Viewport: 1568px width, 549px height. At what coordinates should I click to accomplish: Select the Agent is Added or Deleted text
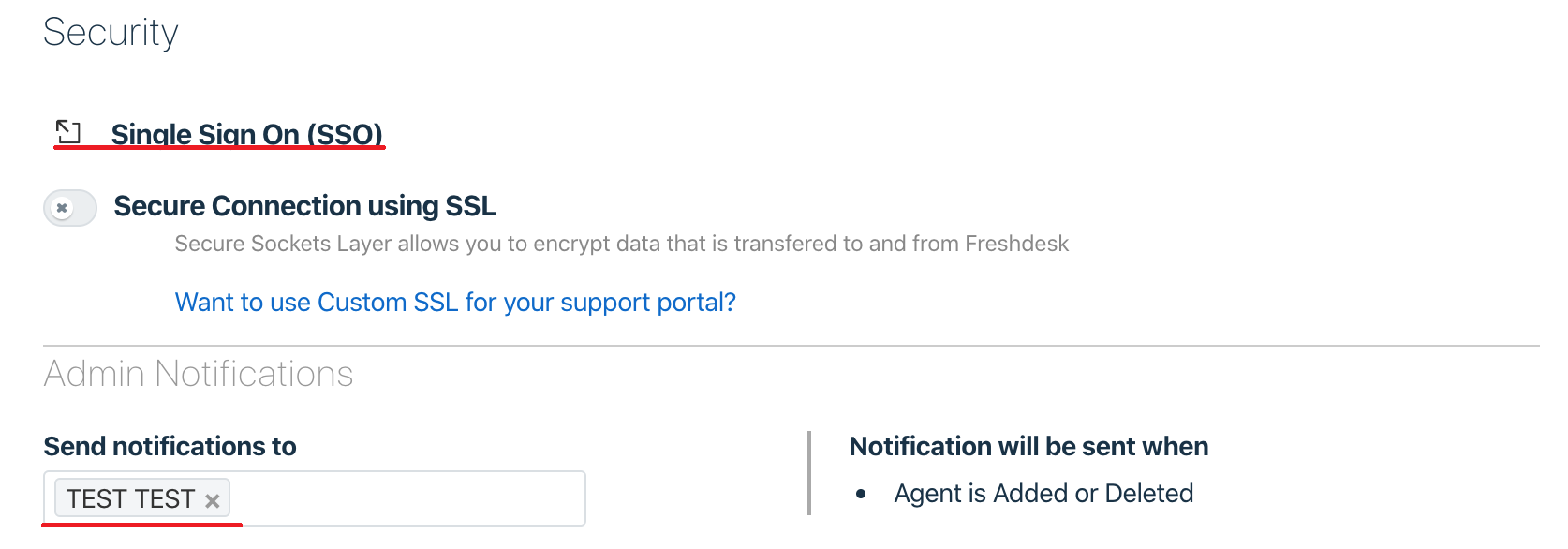(1043, 494)
